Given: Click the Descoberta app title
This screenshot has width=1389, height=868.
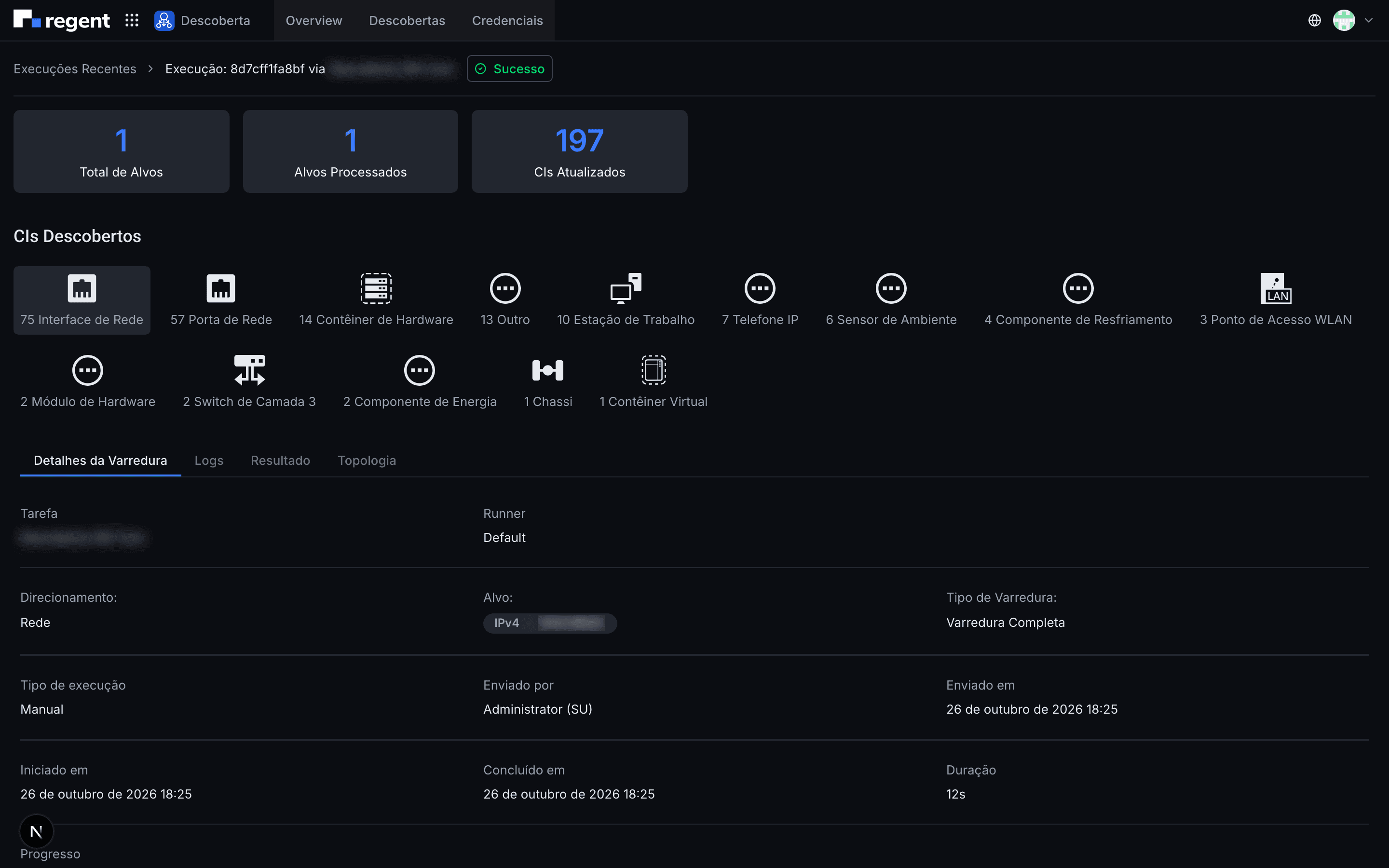Looking at the screenshot, I should point(215,21).
